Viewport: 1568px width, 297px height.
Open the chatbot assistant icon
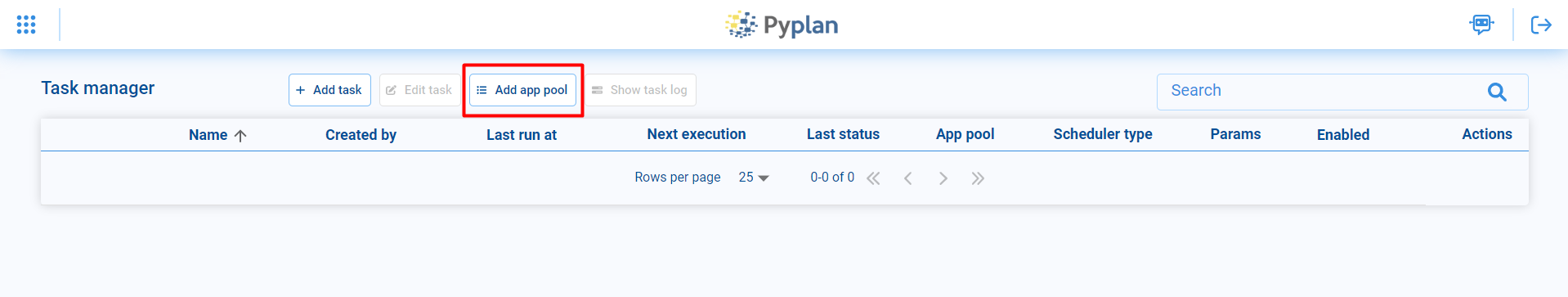[1481, 25]
